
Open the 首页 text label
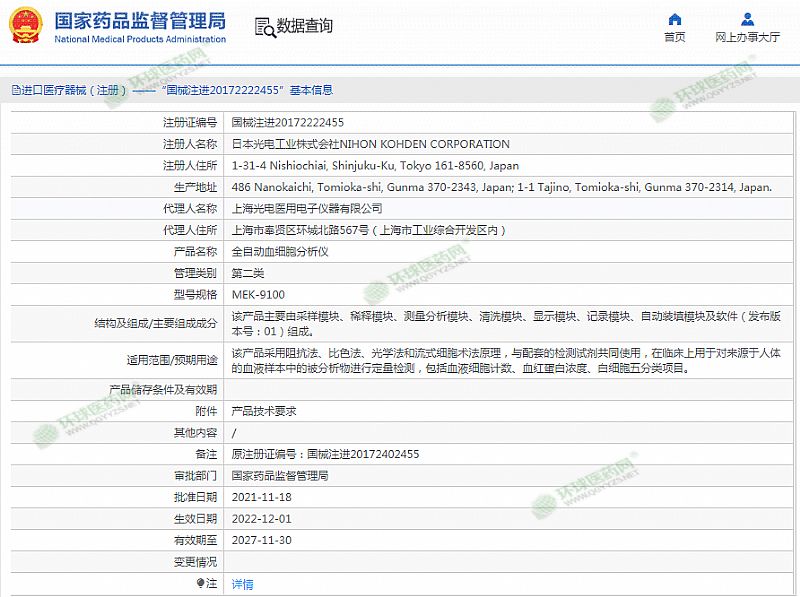click(675, 37)
